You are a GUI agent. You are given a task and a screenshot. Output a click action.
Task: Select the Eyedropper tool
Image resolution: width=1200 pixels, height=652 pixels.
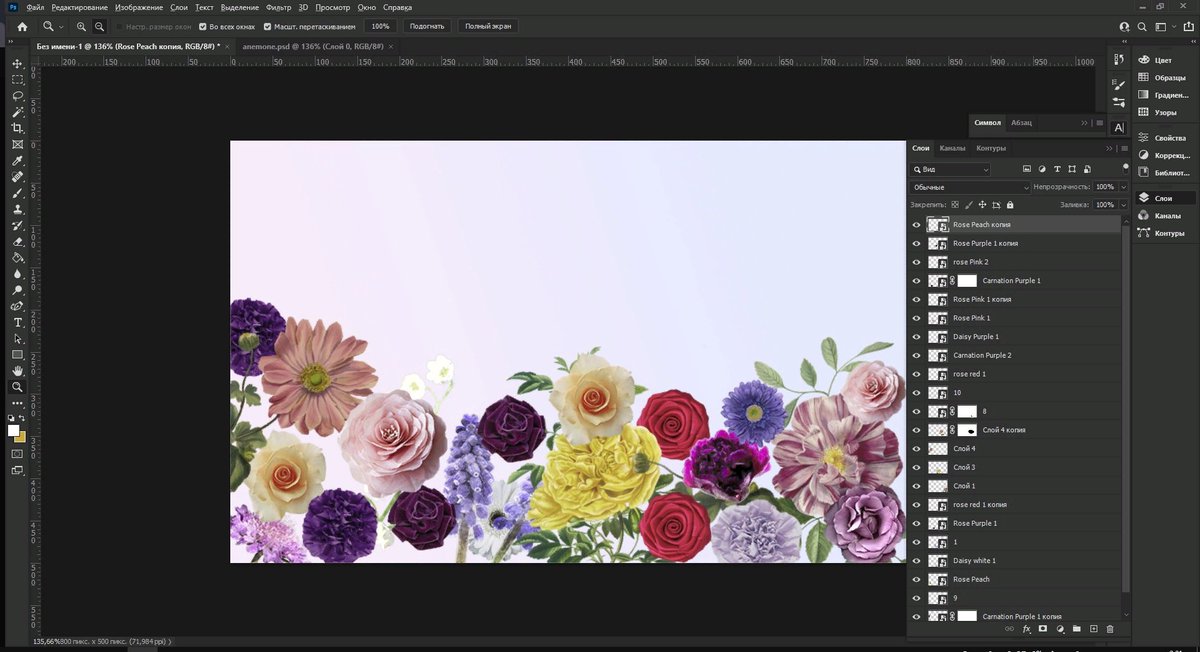coord(17,161)
